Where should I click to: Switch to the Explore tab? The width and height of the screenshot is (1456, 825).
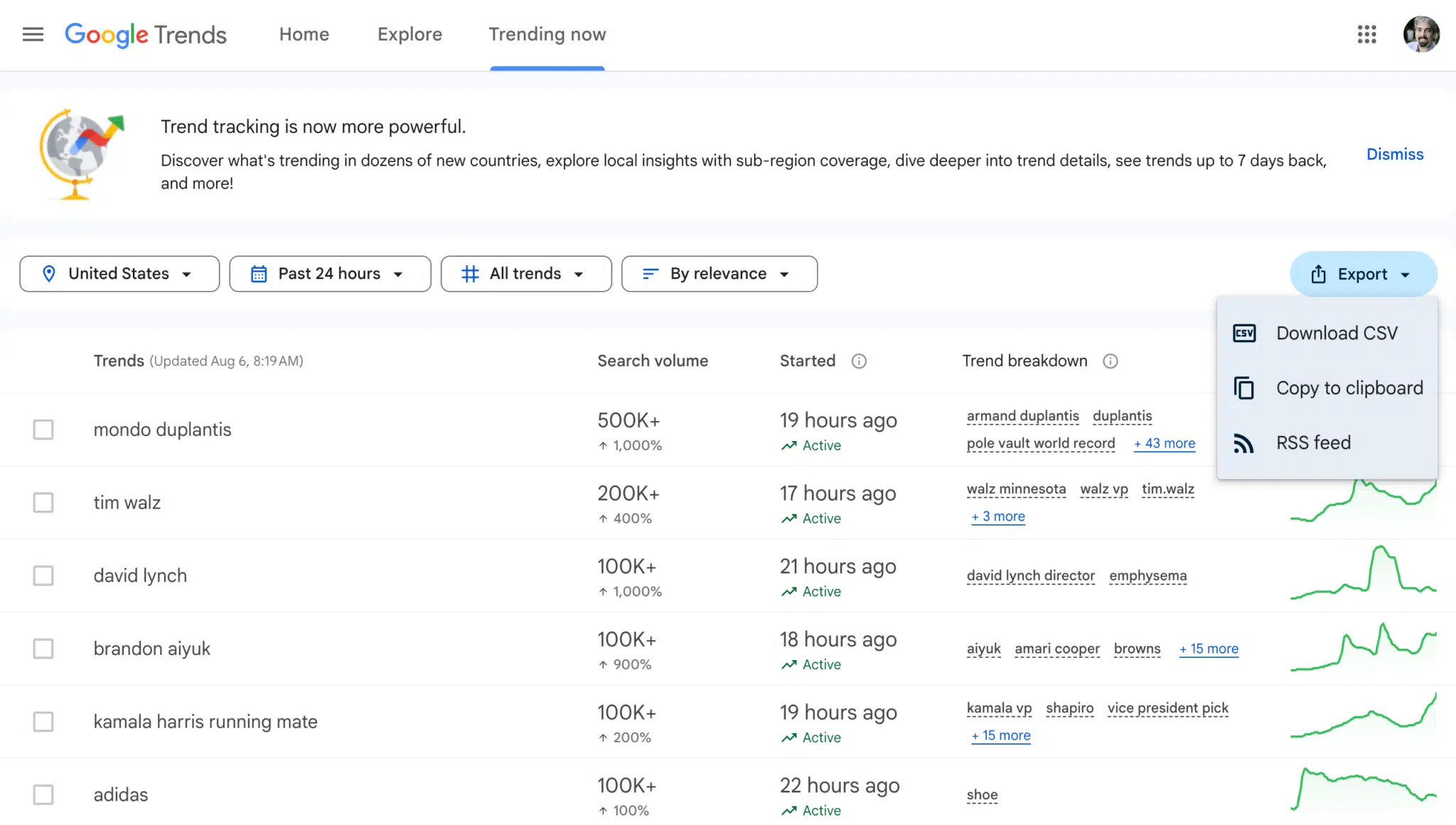pyautogui.click(x=409, y=34)
